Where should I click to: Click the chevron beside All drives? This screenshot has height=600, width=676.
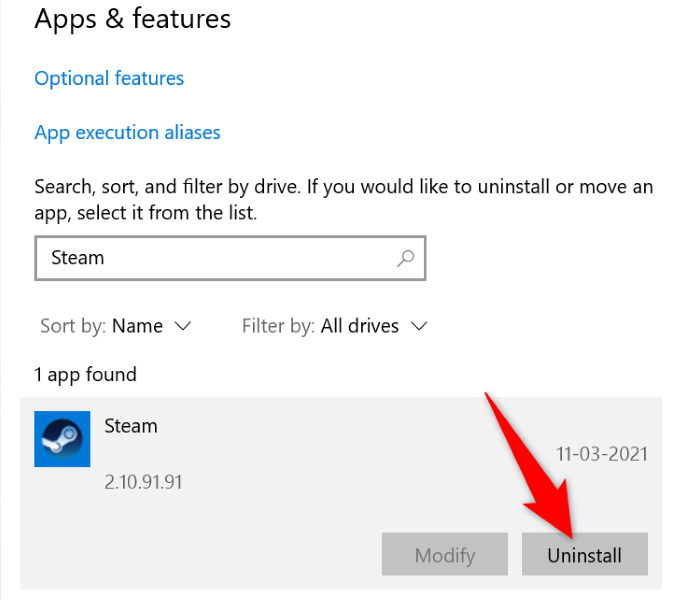pyautogui.click(x=419, y=326)
